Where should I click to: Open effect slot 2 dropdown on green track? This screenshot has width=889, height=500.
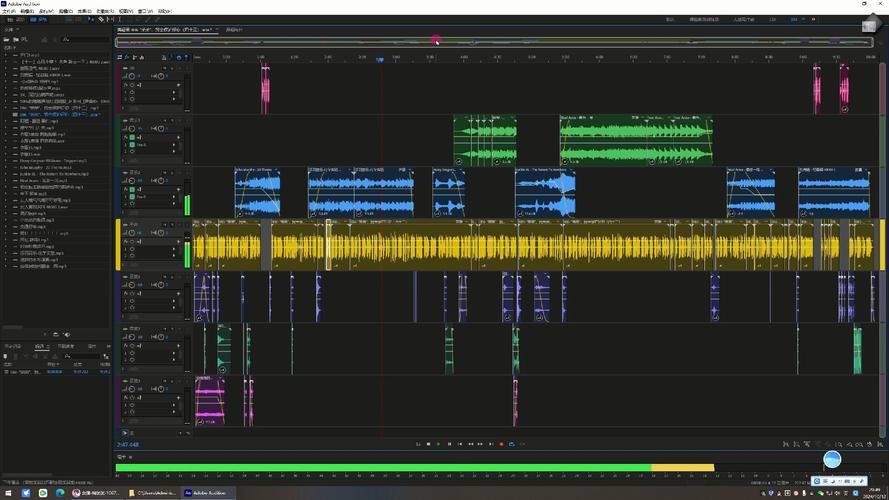coord(174,151)
